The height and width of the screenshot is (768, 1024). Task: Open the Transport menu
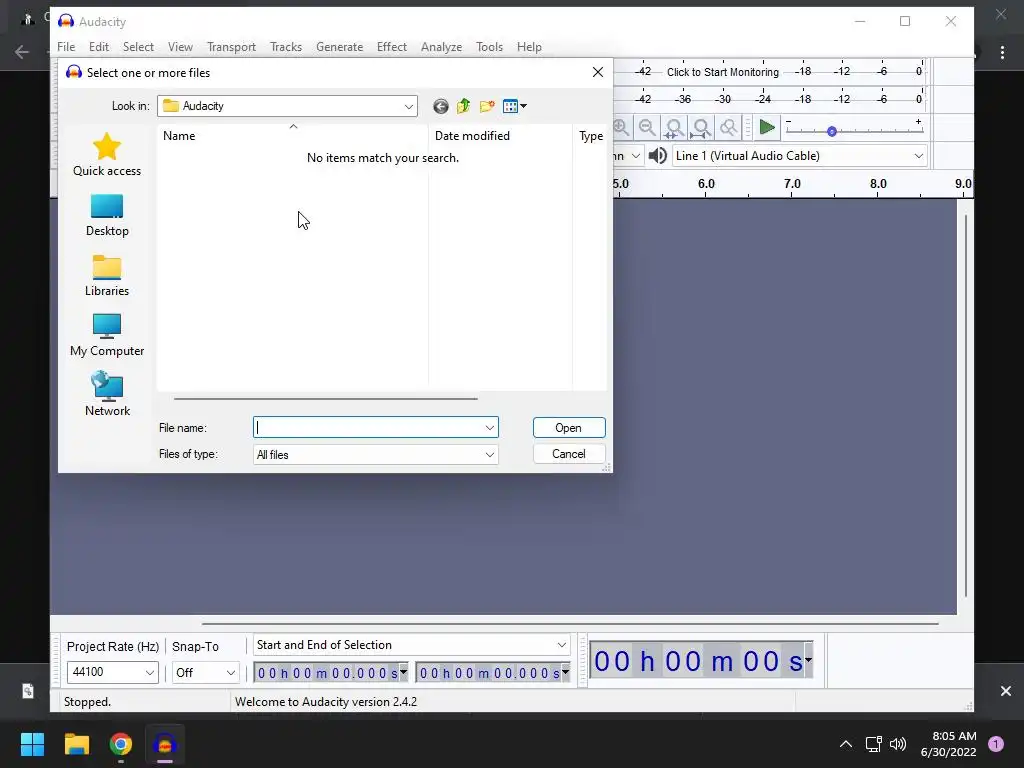point(231,47)
